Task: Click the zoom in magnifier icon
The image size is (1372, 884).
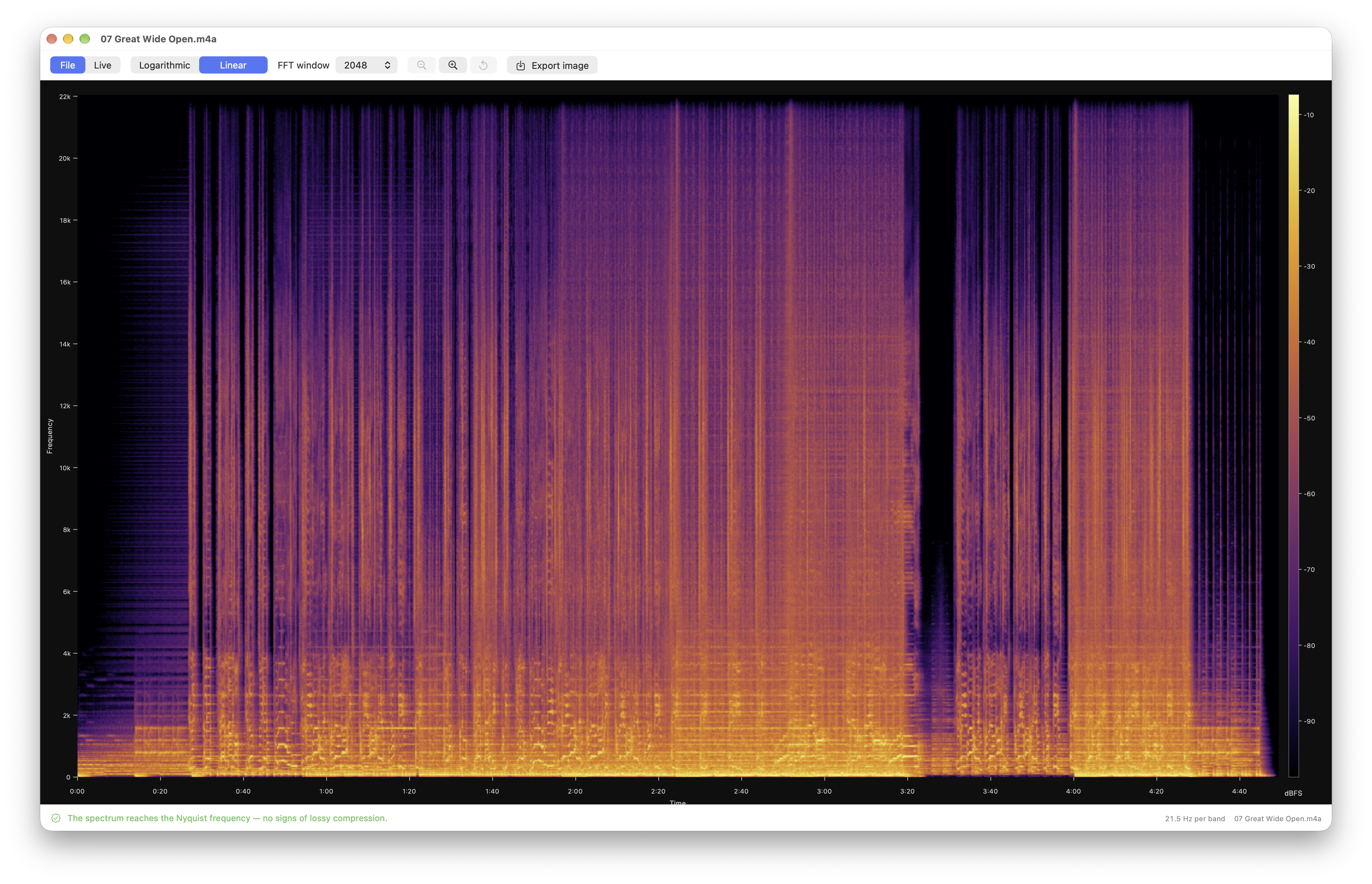Action: 453,65
